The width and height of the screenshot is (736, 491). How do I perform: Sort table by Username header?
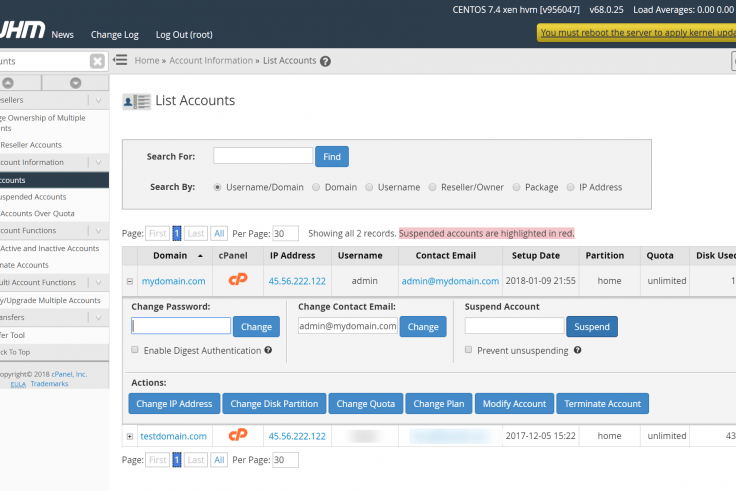click(x=360, y=256)
